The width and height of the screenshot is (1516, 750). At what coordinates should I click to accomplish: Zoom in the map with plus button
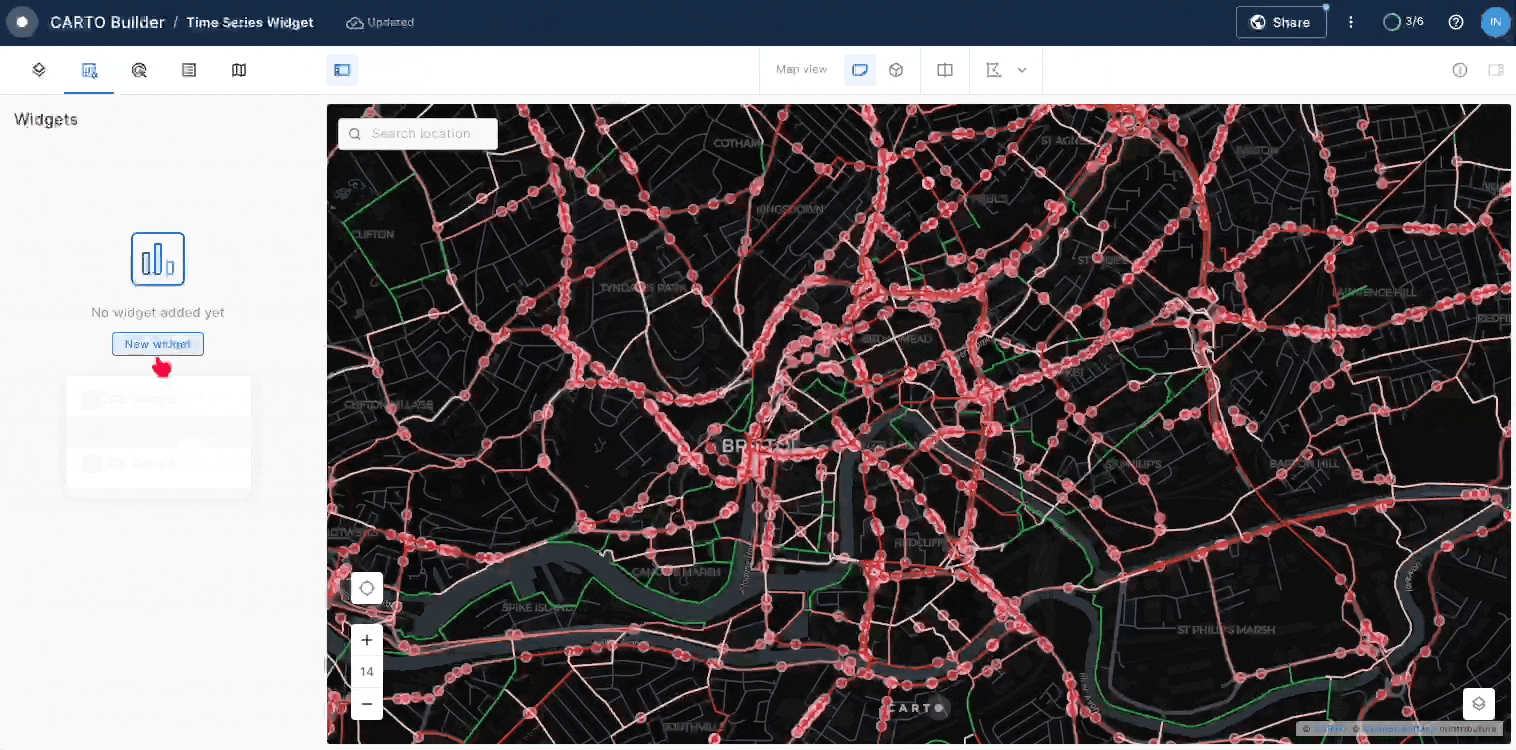pyautogui.click(x=367, y=640)
